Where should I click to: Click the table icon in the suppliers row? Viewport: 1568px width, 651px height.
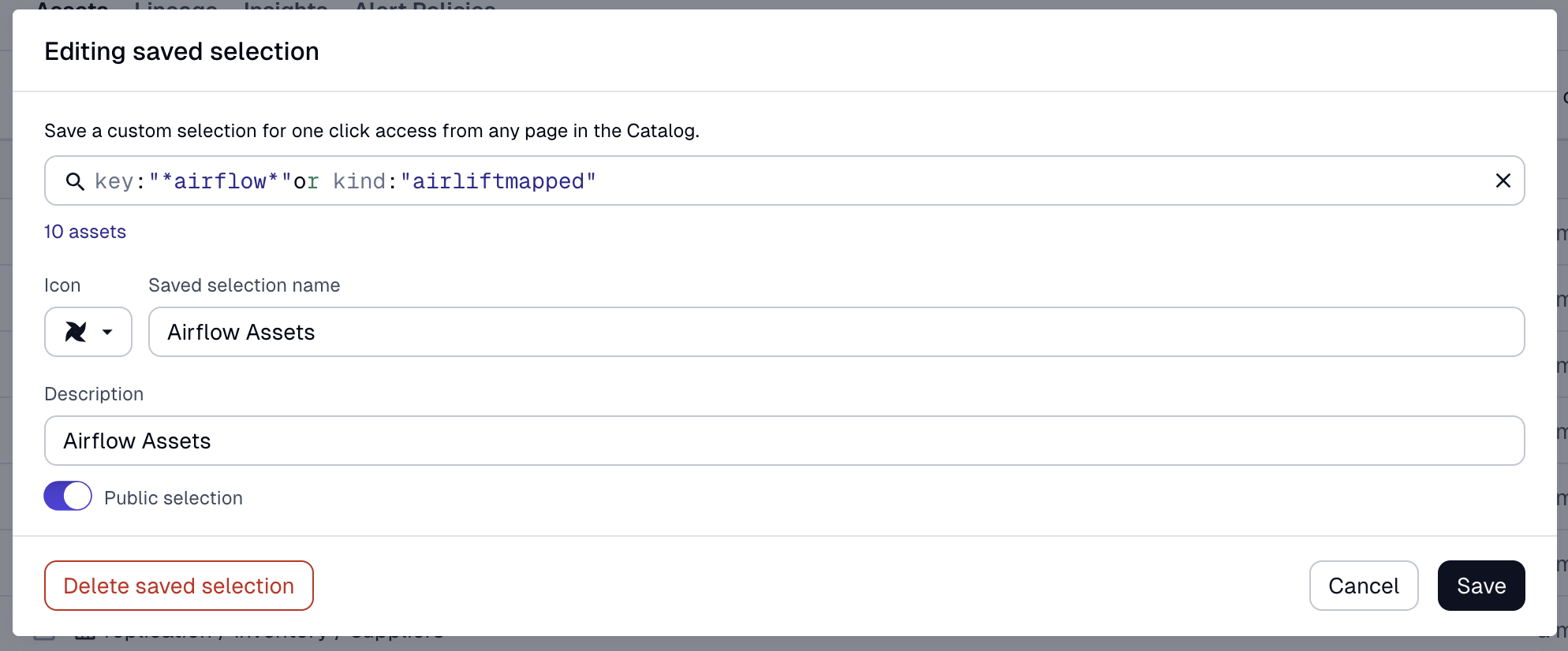84,637
